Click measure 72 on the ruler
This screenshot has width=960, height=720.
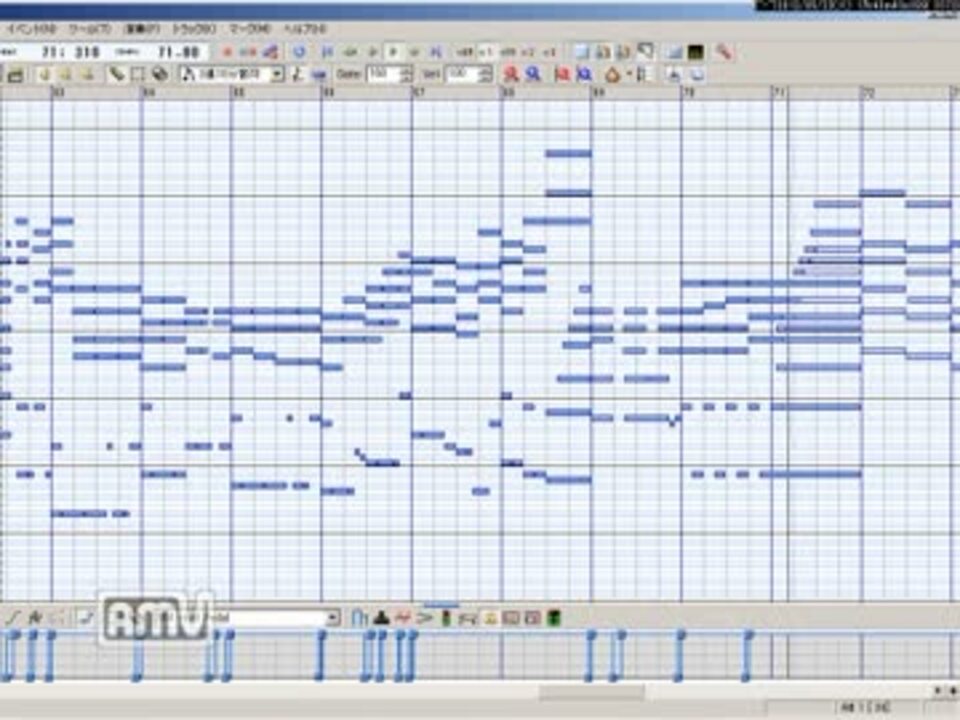point(869,92)
